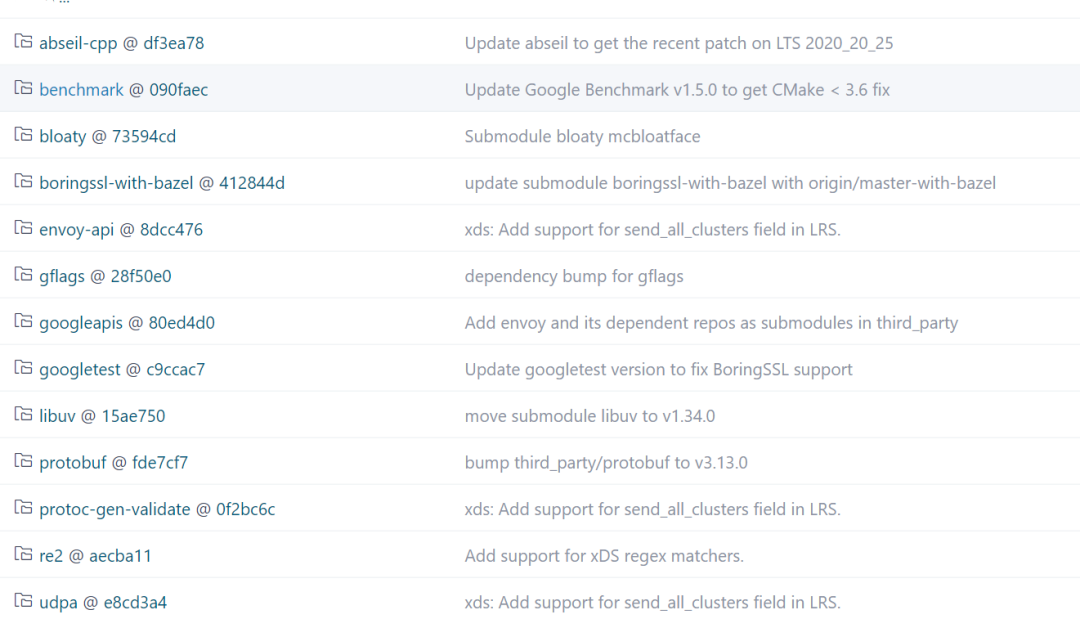The width and height of the screenshot is (1080, 619).
Task: Open the 'Submodule bloaty mcbloatface' commit
Action: [x=582, y=136]
